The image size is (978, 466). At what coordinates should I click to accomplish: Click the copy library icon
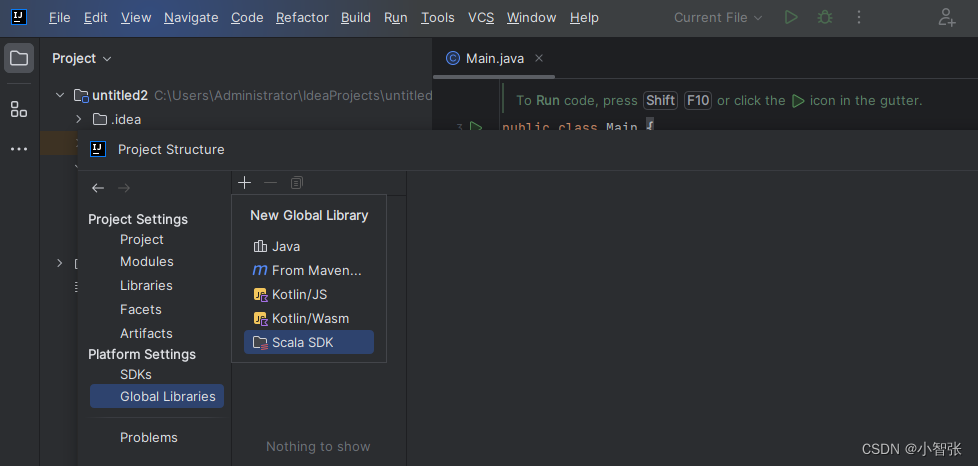tap(297, 182)
